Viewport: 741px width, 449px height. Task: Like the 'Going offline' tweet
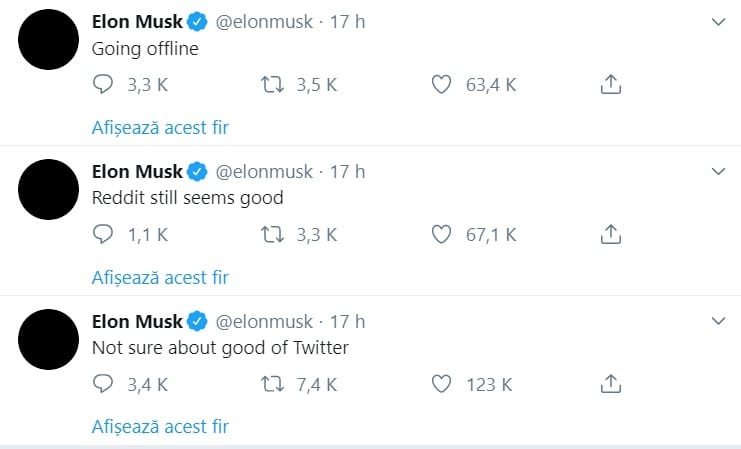point(441,85)
